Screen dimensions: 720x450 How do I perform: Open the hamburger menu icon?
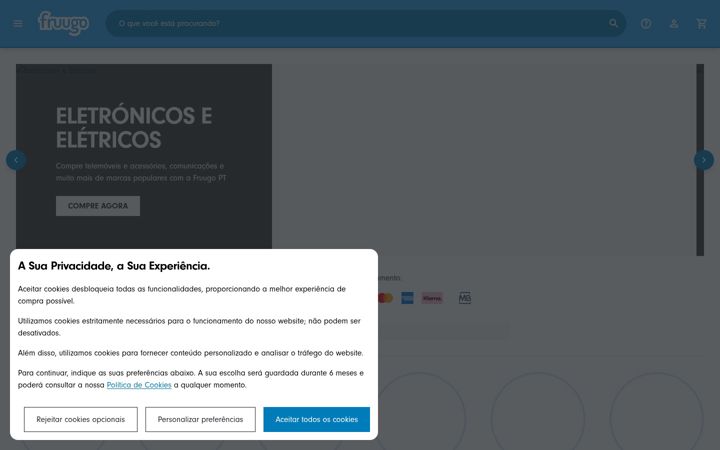pos(18,23)
